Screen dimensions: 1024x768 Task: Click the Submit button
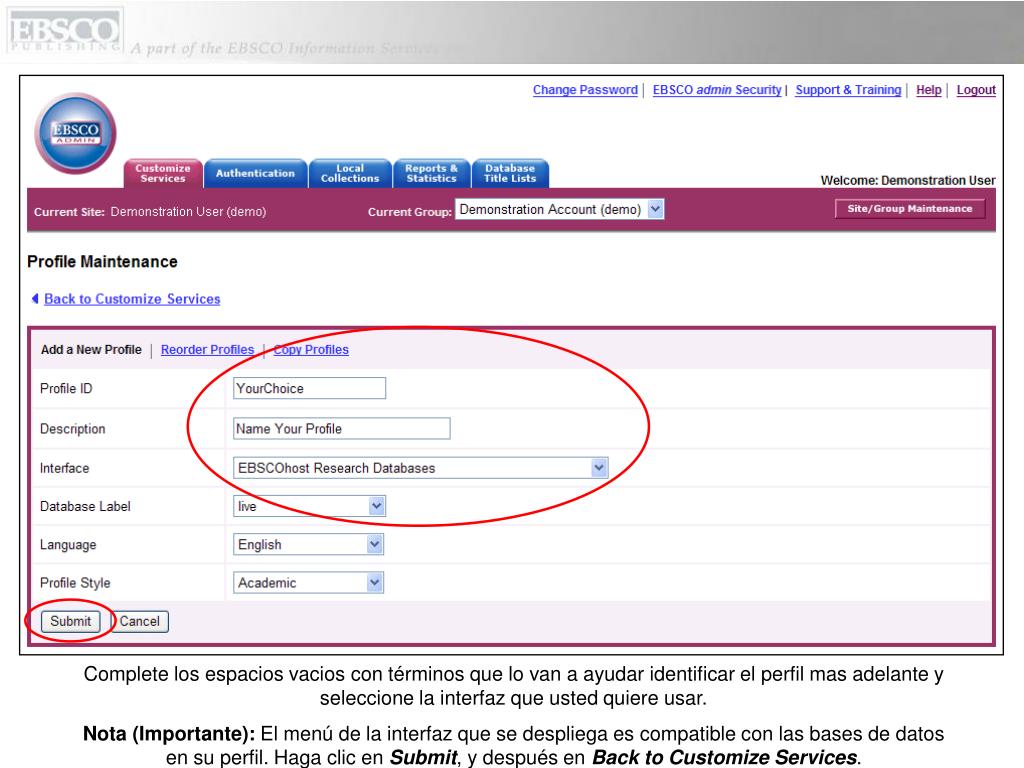pos(71,621)
